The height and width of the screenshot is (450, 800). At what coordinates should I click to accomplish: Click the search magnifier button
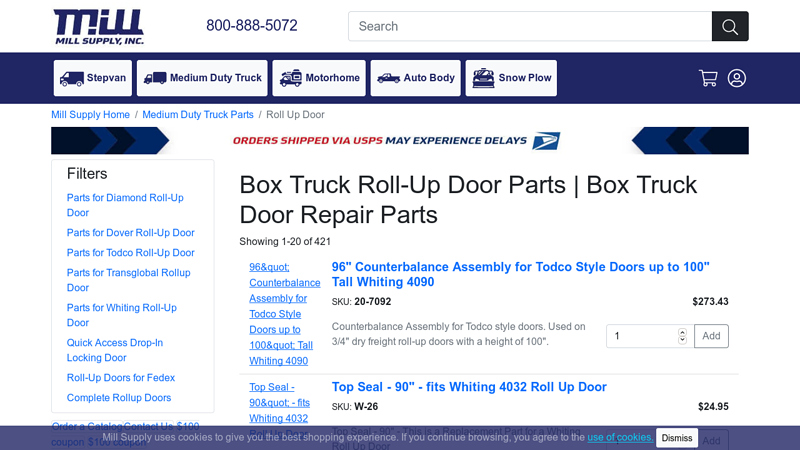point(730,26)
